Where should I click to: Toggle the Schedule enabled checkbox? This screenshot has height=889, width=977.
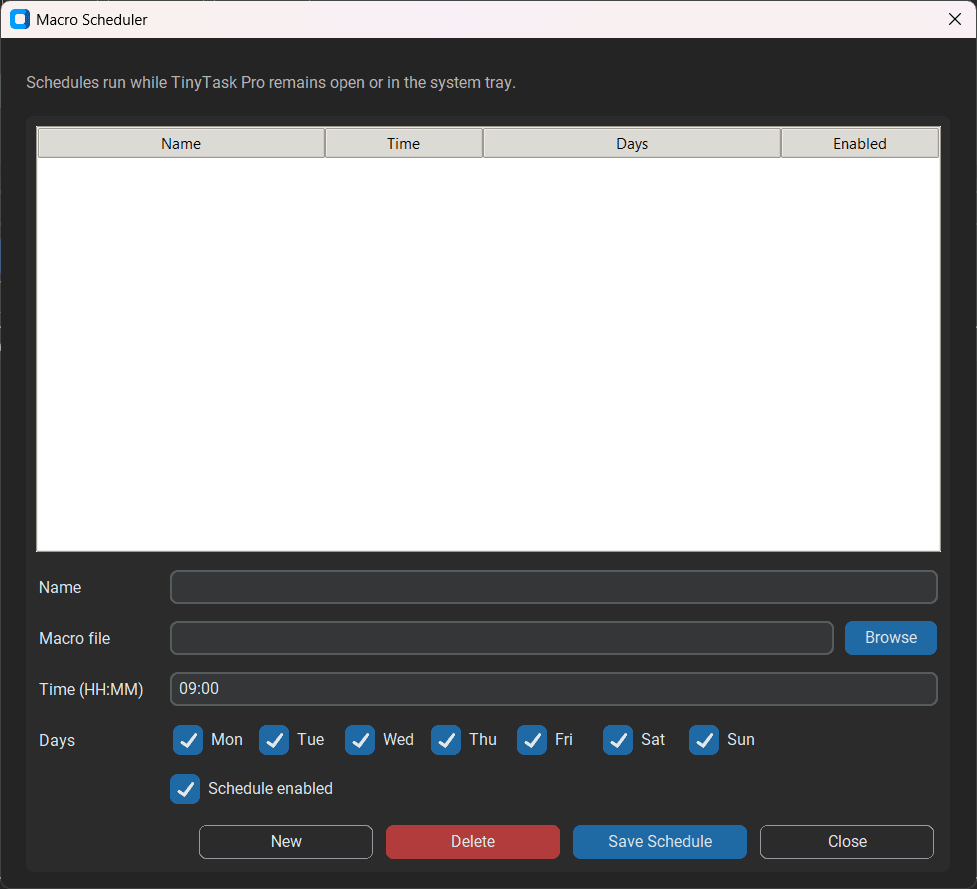pyautogui.click(x=185, y=789)
